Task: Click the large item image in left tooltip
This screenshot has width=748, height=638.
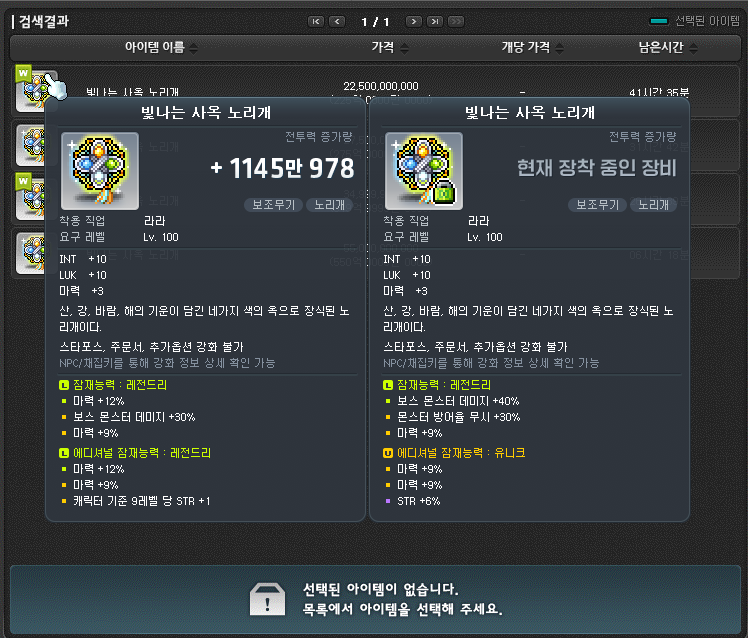Action: pyautogui.click(x=100, y=171)
